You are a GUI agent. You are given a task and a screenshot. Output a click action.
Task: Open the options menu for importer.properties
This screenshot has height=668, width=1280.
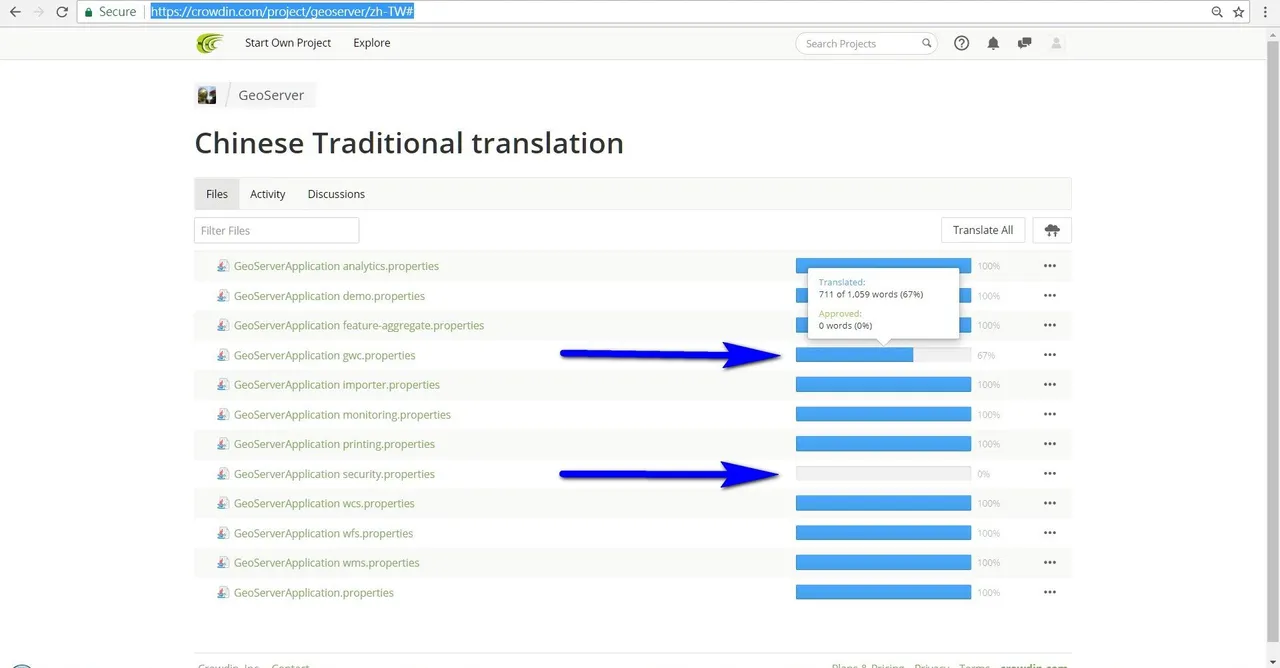pyautogui.click(x=1050, y=384)
